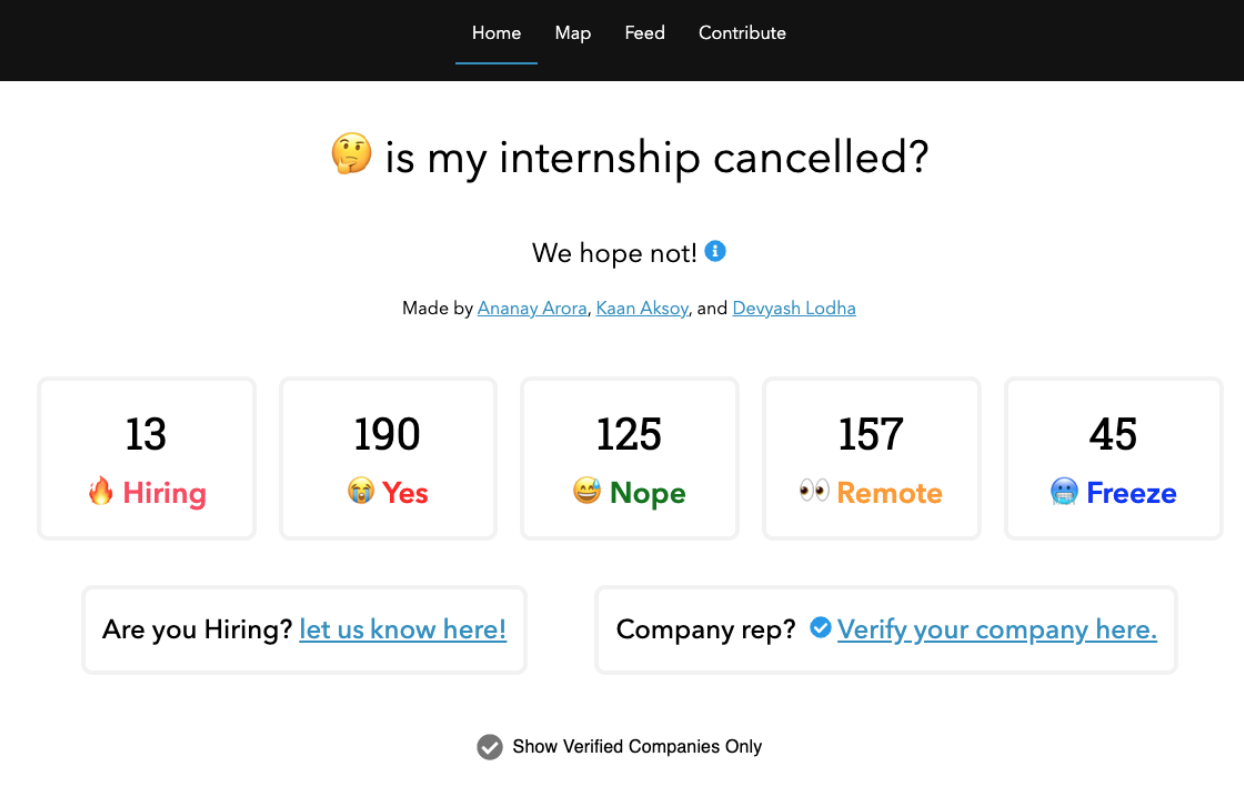This screenshot has width=1244, height=794.
Task: Go to the Contribute tab
Action: coord(742,32)
